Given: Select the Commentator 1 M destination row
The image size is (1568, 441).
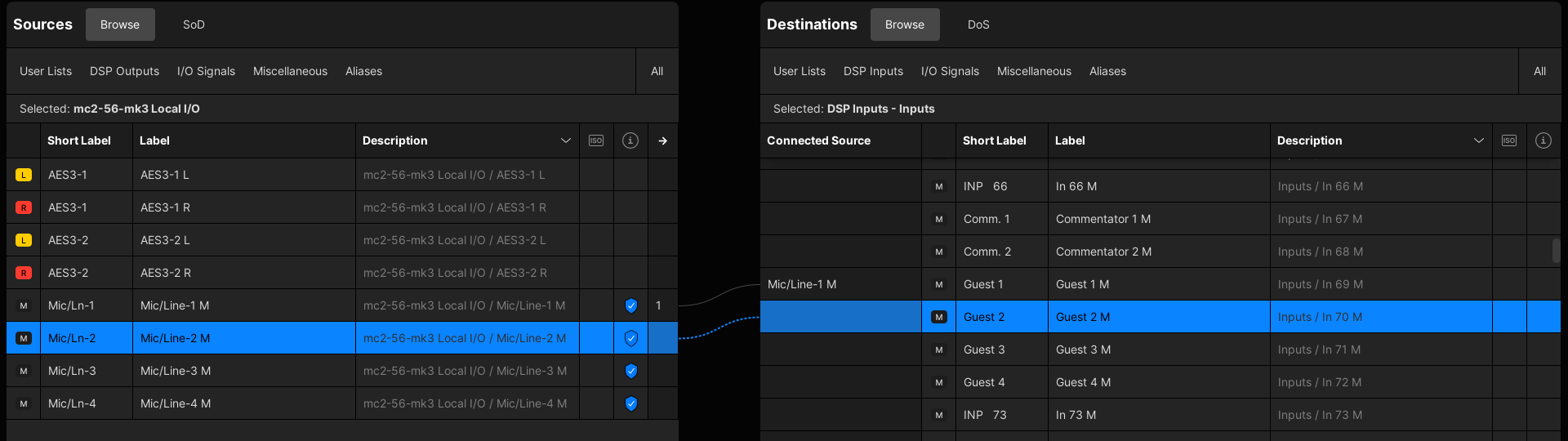Looking at the screenshot, I should 1102,219.
